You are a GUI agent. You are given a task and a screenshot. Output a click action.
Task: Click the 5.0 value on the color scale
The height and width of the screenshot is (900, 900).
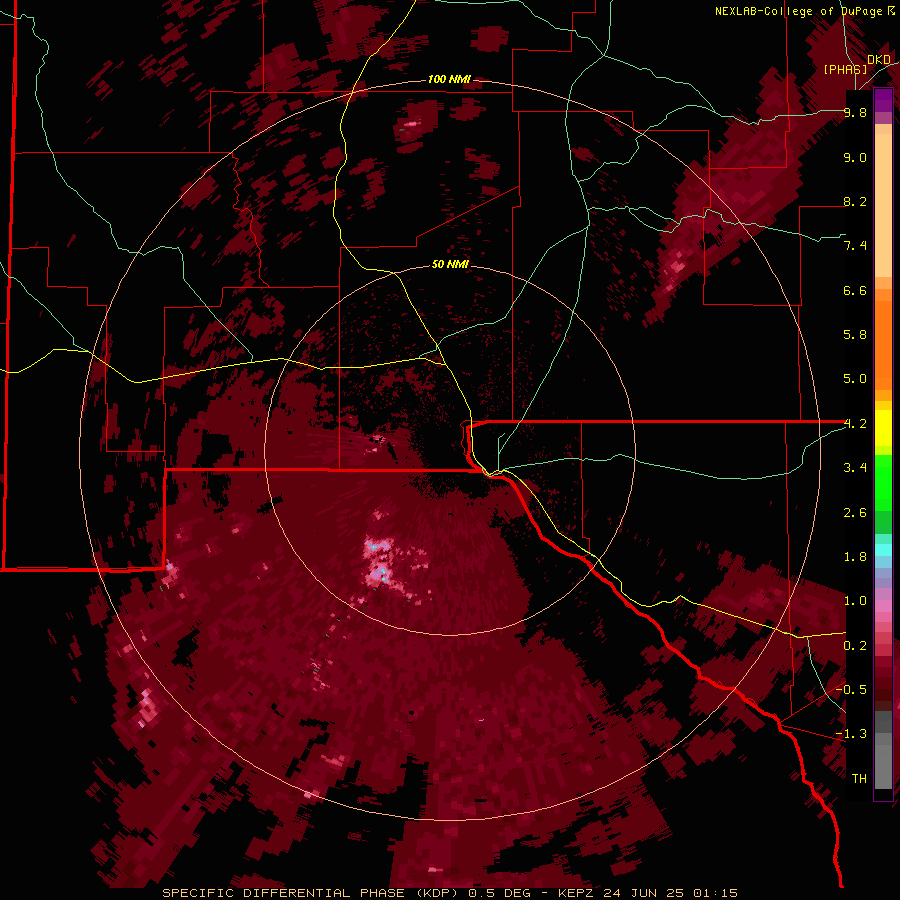[x=855, y=379]
